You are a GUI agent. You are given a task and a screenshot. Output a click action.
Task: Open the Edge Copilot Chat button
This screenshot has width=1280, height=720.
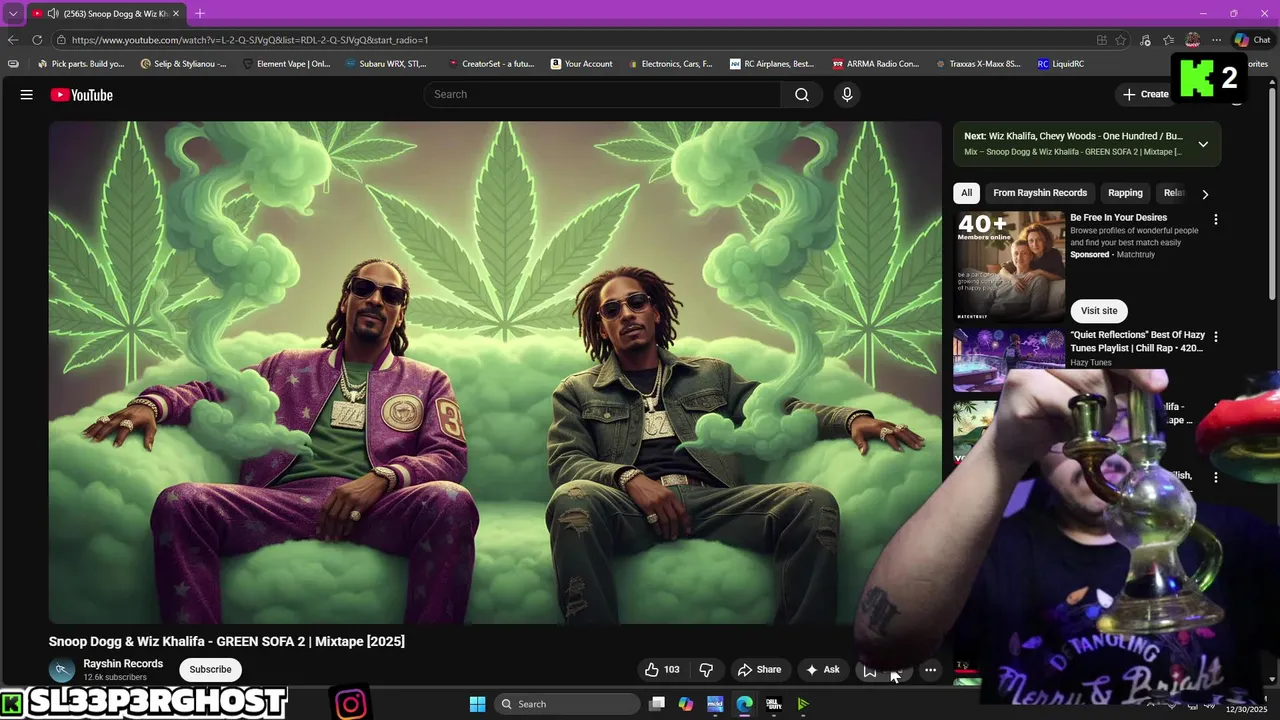click(1252, 40)
